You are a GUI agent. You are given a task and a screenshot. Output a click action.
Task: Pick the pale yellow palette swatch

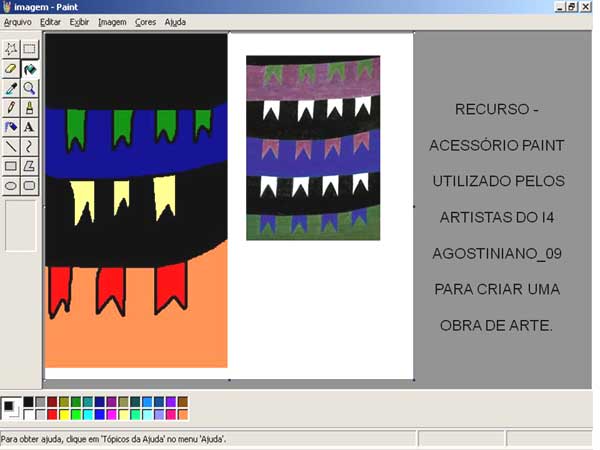click(124, 414)
